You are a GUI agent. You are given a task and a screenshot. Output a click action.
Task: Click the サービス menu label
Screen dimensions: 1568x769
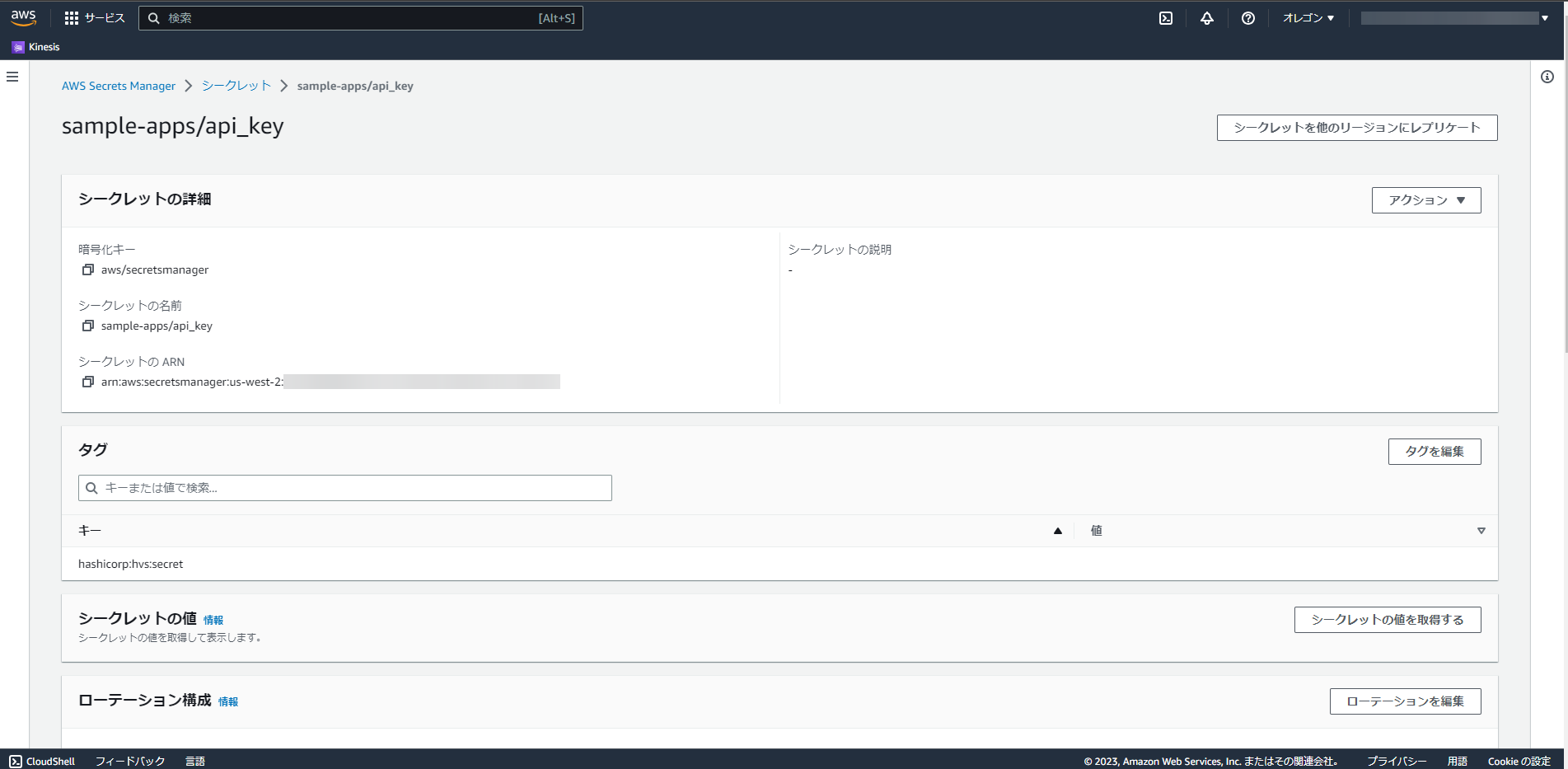click(105, 18)
